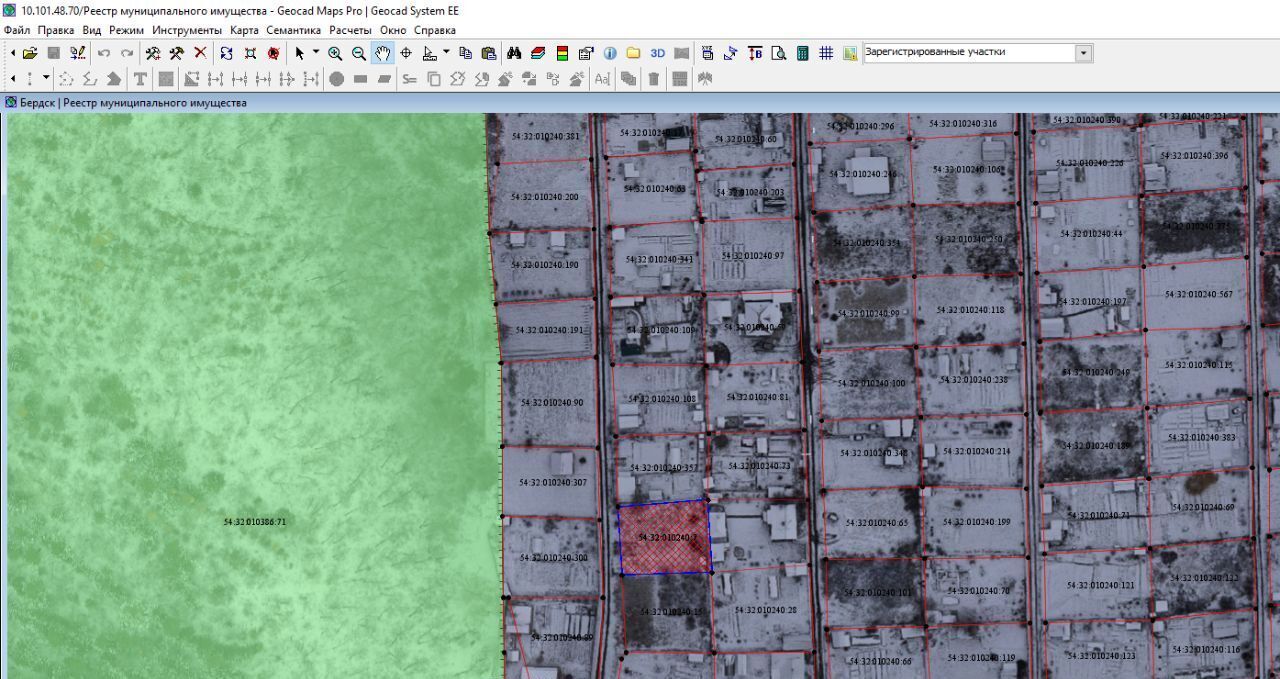This screenshot has width=1280, height=679.
Task: Select the Text 'T' drawing tool
Action: (x=140, y=79)
